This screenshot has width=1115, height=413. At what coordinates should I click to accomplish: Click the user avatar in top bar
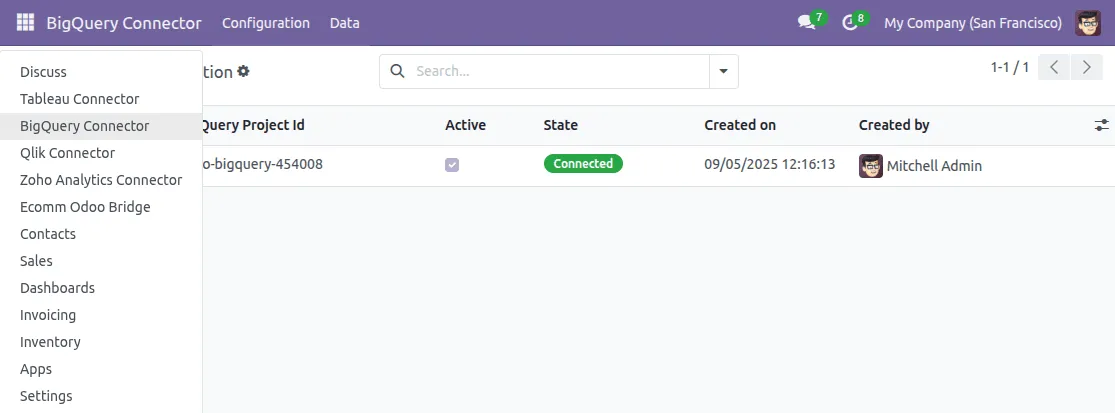[x=1088, y=22]
